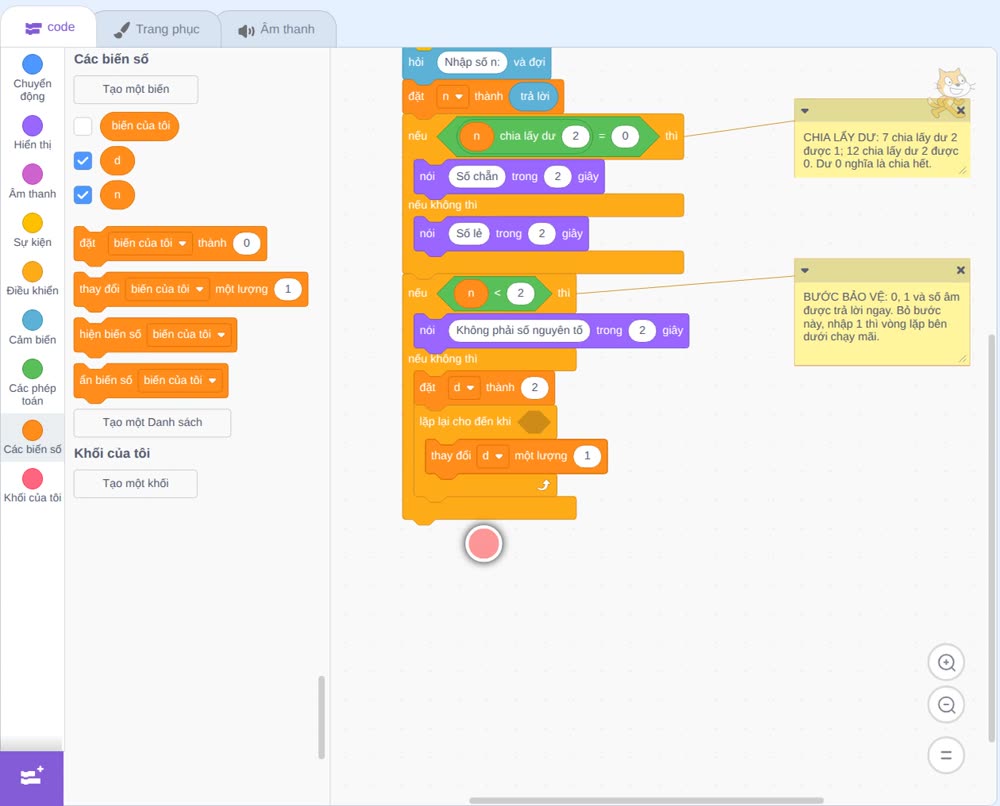Close the BƯỚC BẢO VỆ comment note
1000x806 pixels.
coord(960,270)
